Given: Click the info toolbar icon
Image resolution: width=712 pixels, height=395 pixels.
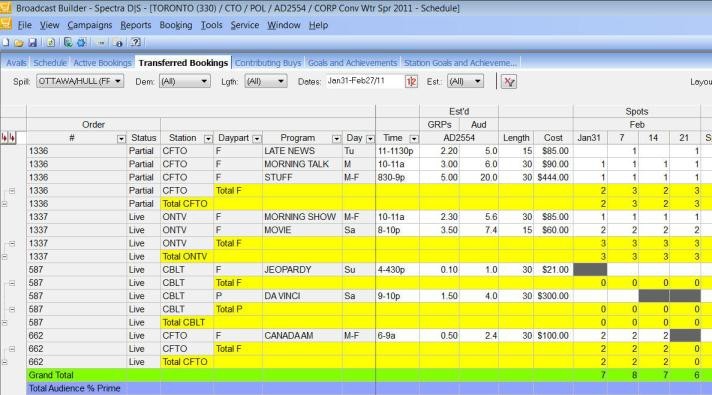Looking at the screenshot, I should tap(118, 43).
